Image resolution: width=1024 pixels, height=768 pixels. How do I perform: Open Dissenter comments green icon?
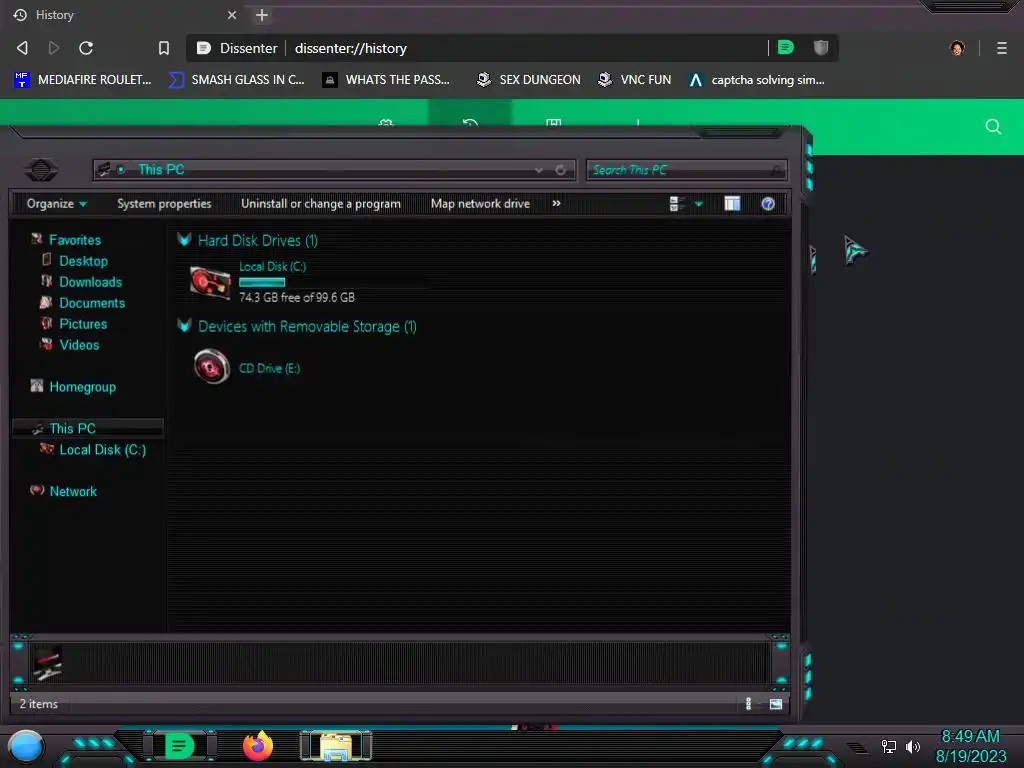pyautogui.click(x=786, y=47)
